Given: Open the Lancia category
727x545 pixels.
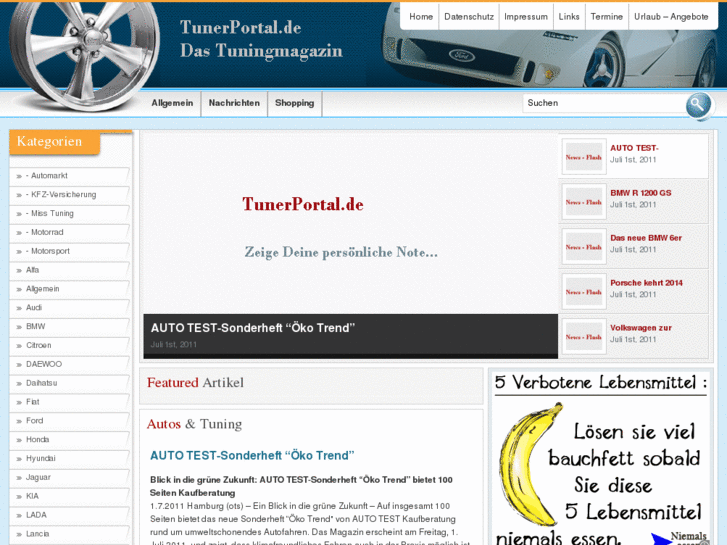Looking at the screenshot, I should [38, 534].
